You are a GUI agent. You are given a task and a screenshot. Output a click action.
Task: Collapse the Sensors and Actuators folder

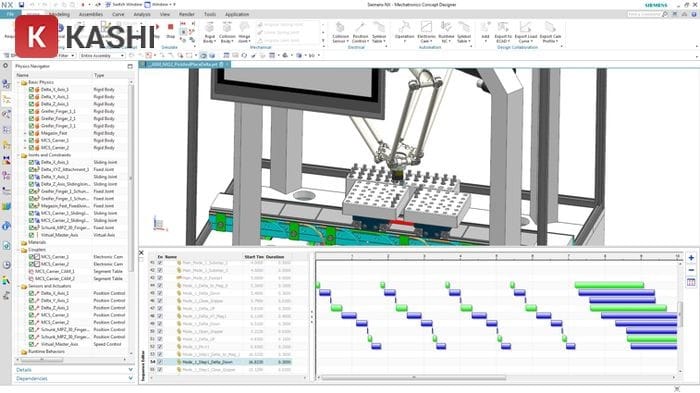(18, 286)
